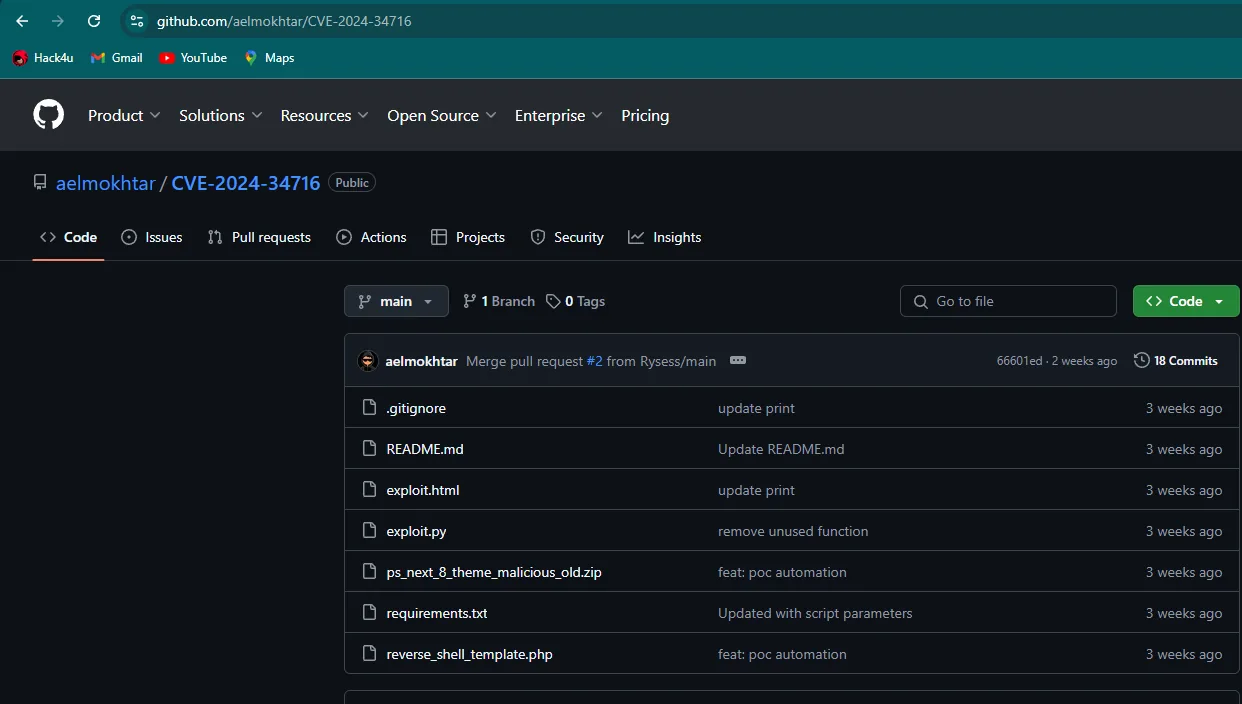Screen dimensions: 1242x704
Task: Click the browser back arrow
Action: [x=22, y=21]
